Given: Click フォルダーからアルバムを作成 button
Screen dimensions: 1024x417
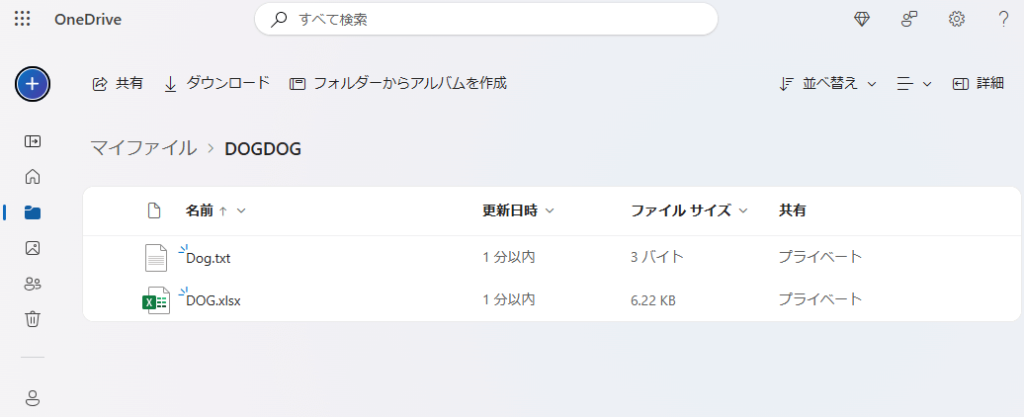Looking at the screenshot, I should pos(398,84).
